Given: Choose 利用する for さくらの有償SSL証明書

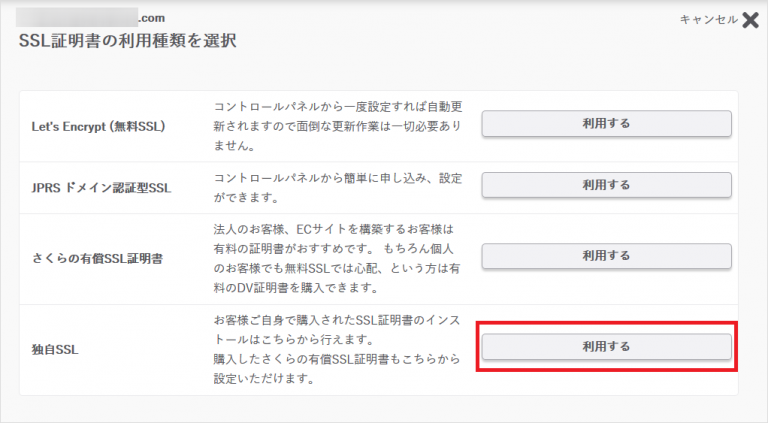Looking at the screenshot, I should pos(606,255).
